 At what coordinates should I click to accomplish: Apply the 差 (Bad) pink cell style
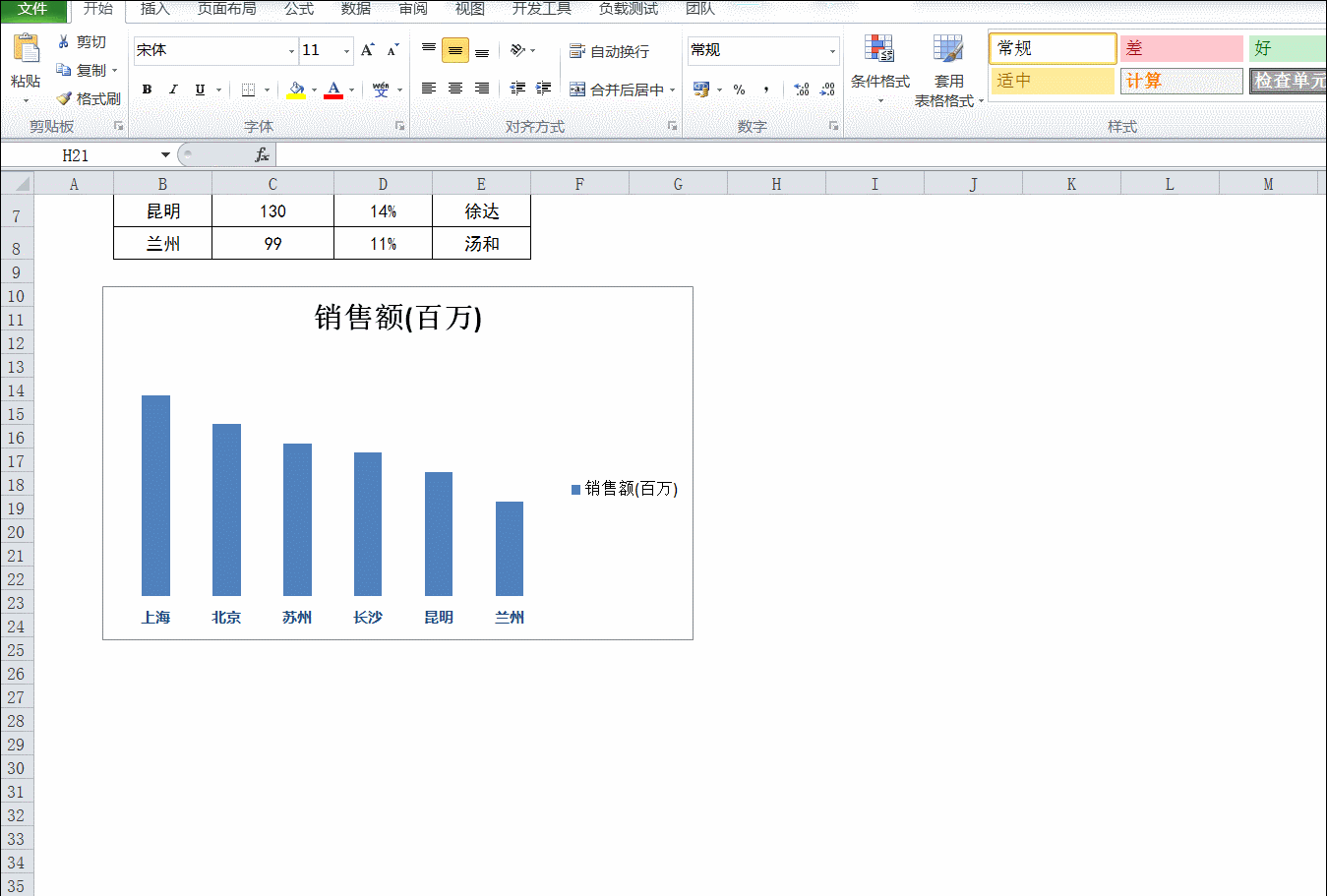pyautogui.click(x=1181, y=48)
